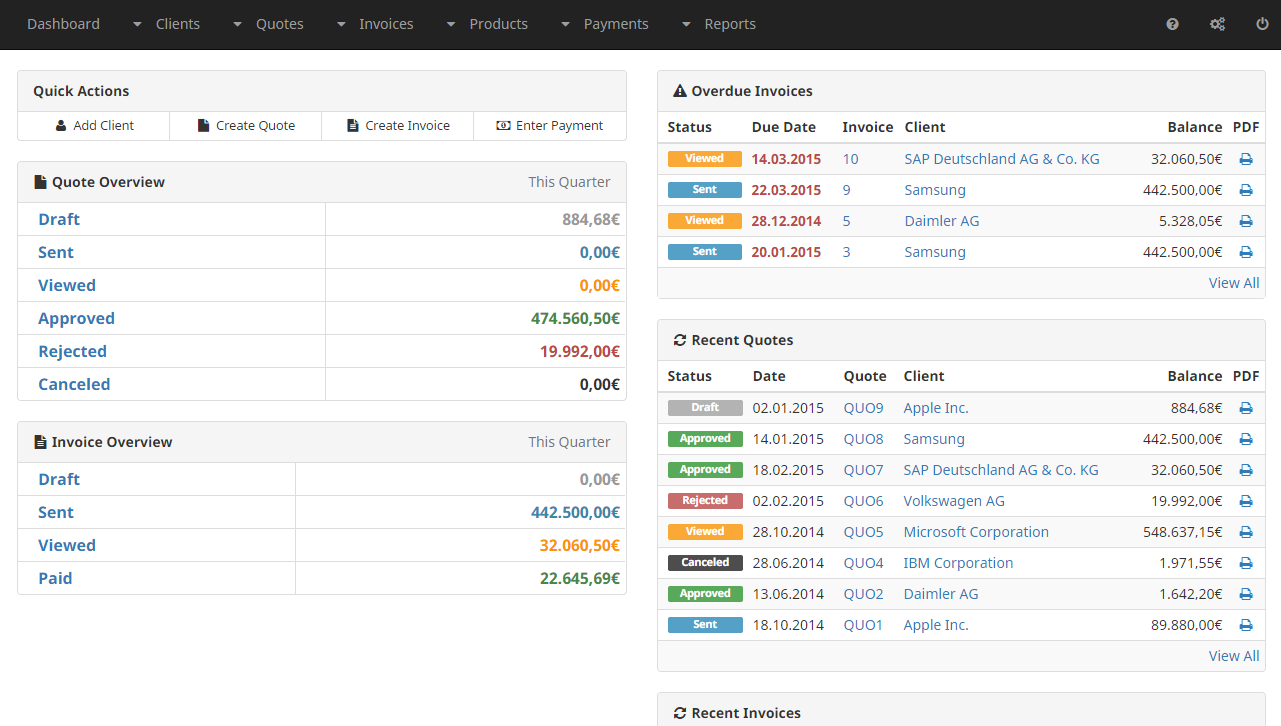Open Rejected quotes link
The height and width of the screenshot is (726, 1281).
[72, 352]
